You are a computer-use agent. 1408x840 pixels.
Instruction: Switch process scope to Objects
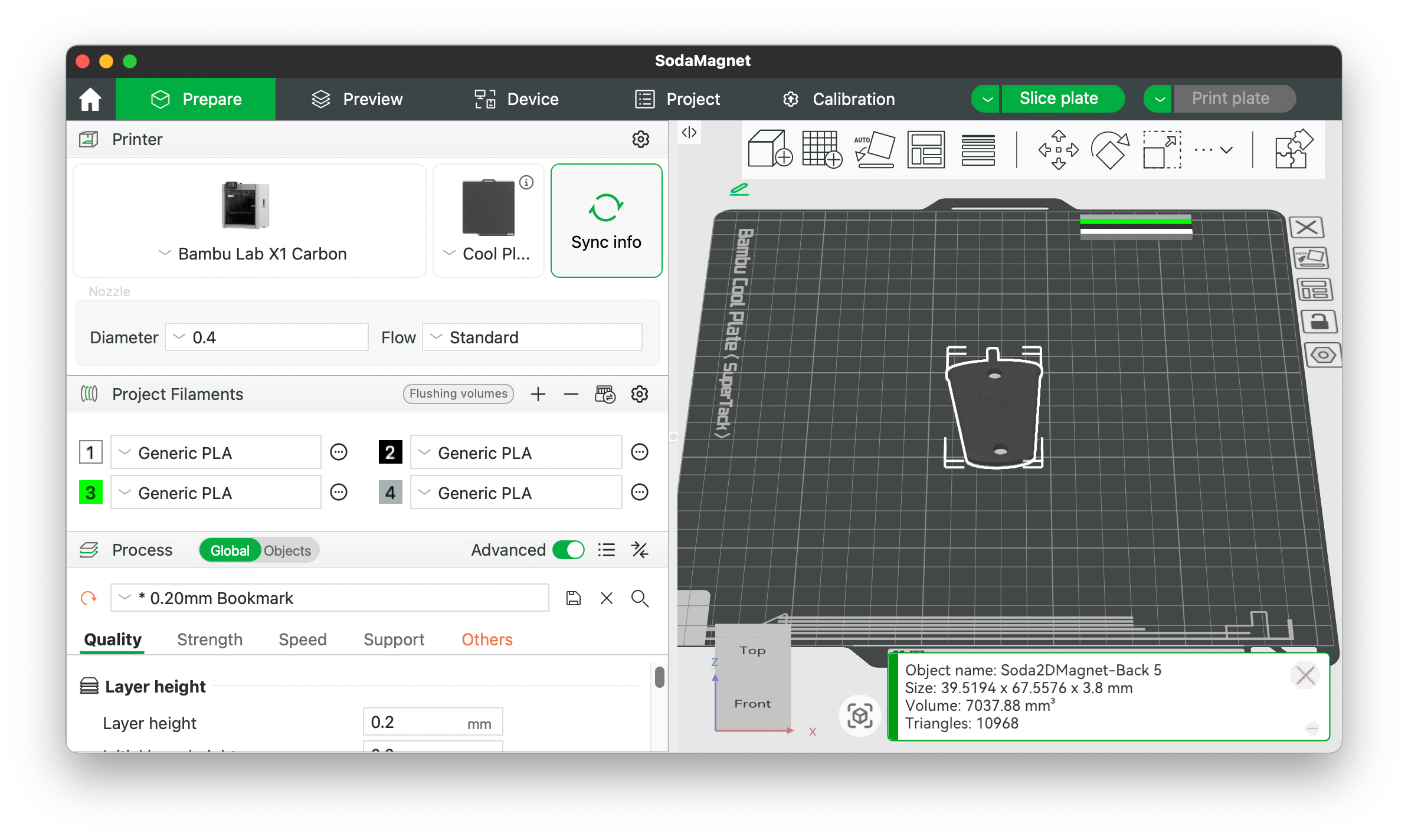pos(287,550)
